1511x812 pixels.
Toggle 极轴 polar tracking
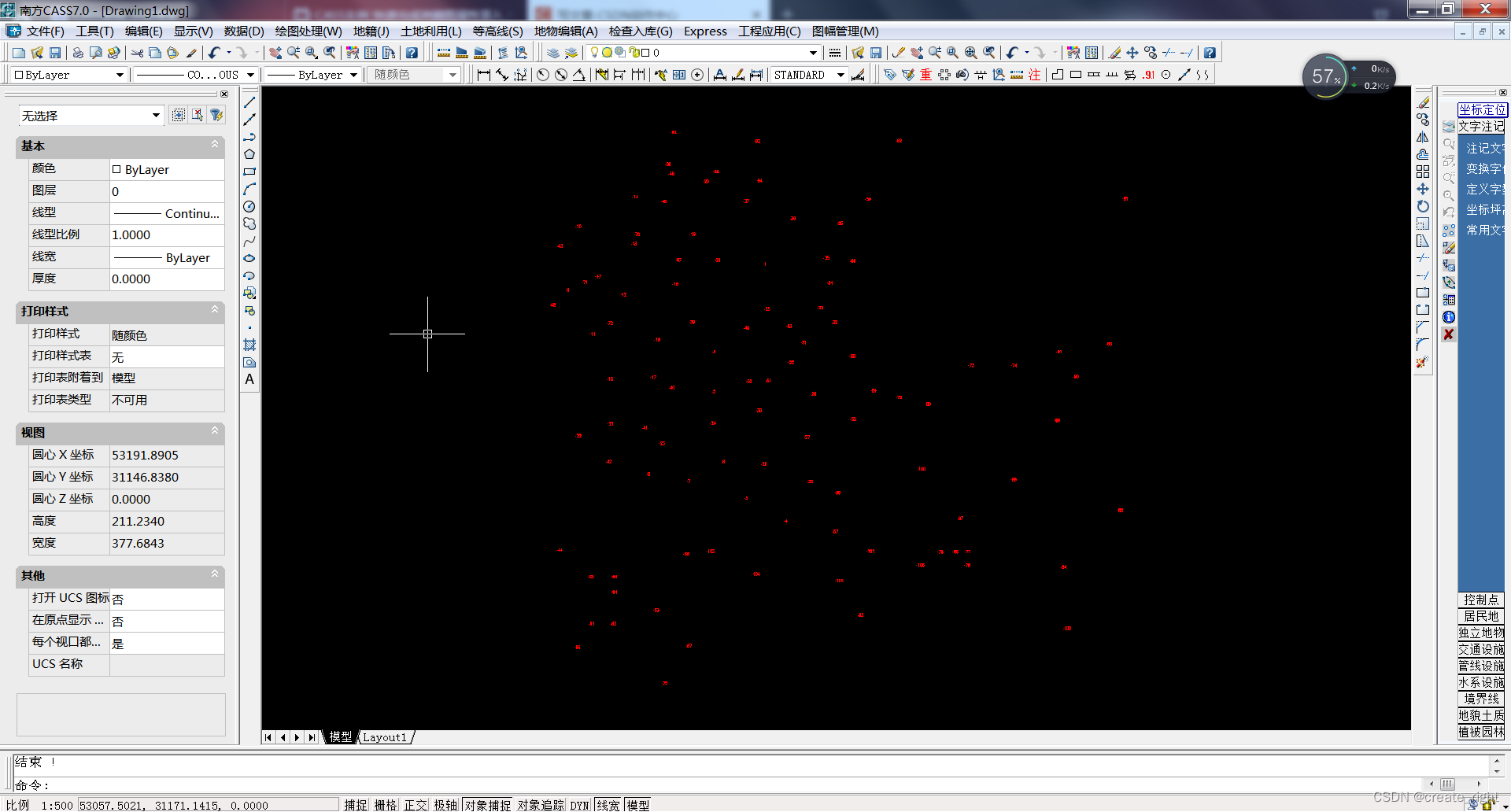coord(445,805)
